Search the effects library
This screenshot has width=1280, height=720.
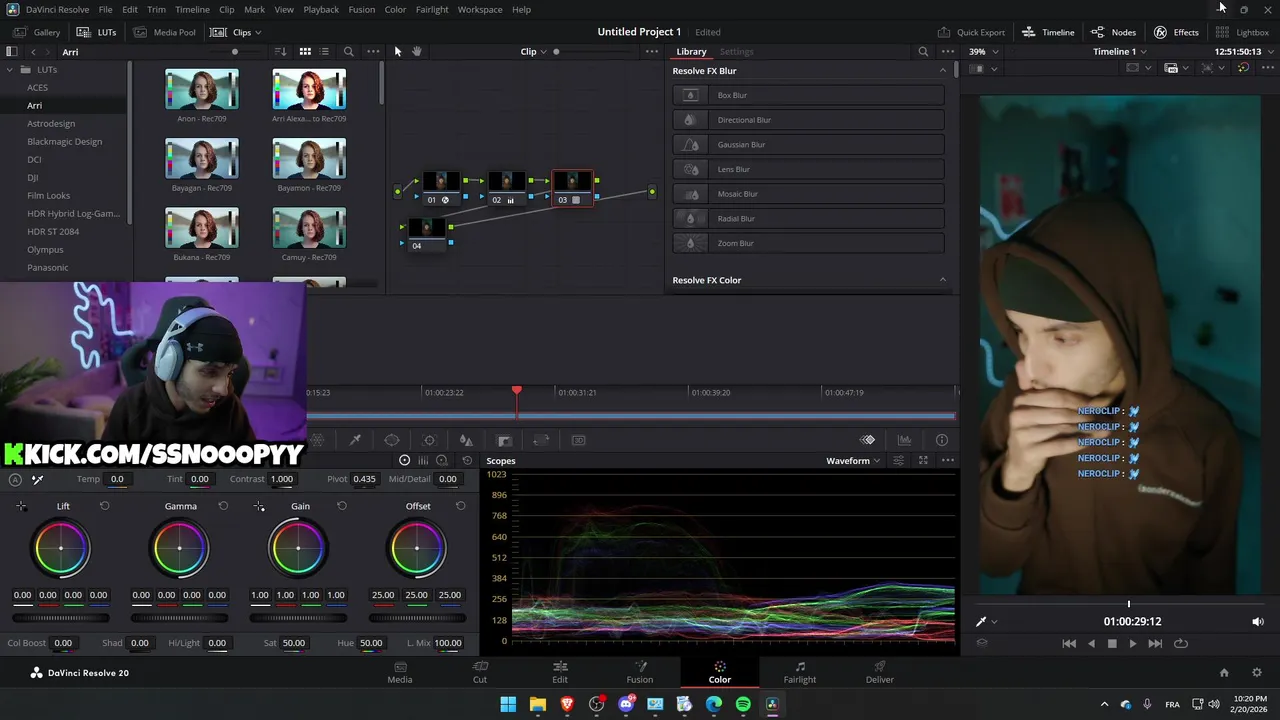pos(923,51)
